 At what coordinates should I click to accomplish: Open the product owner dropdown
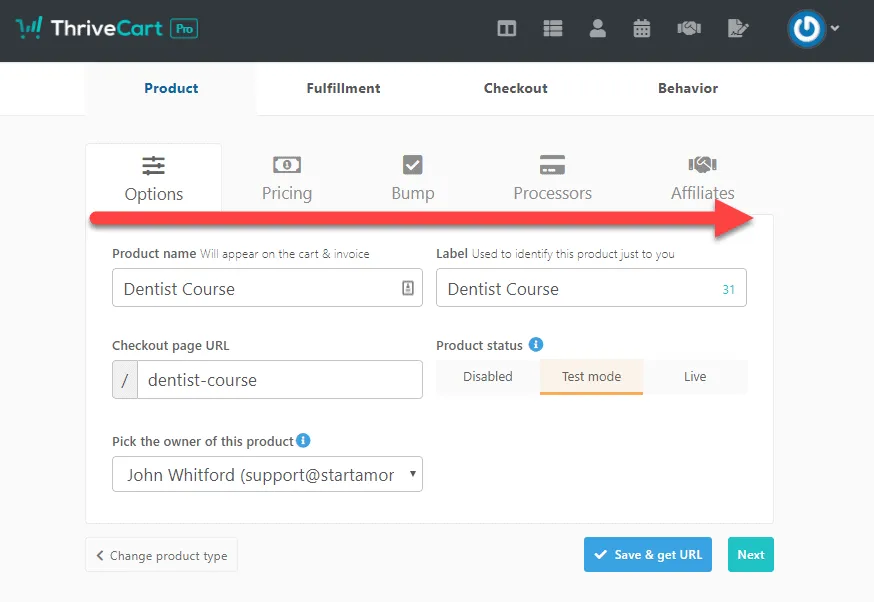click(x=267, y=474)
